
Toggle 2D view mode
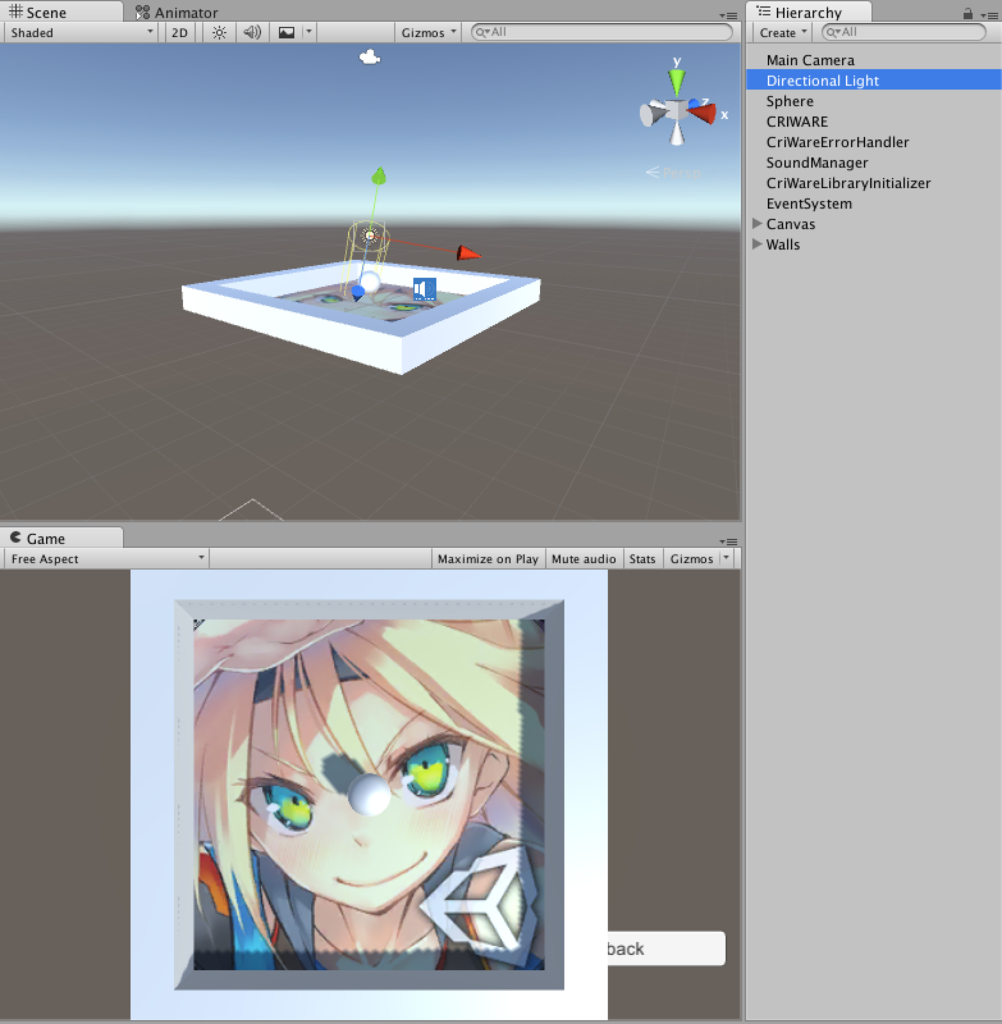click(179, 33)
